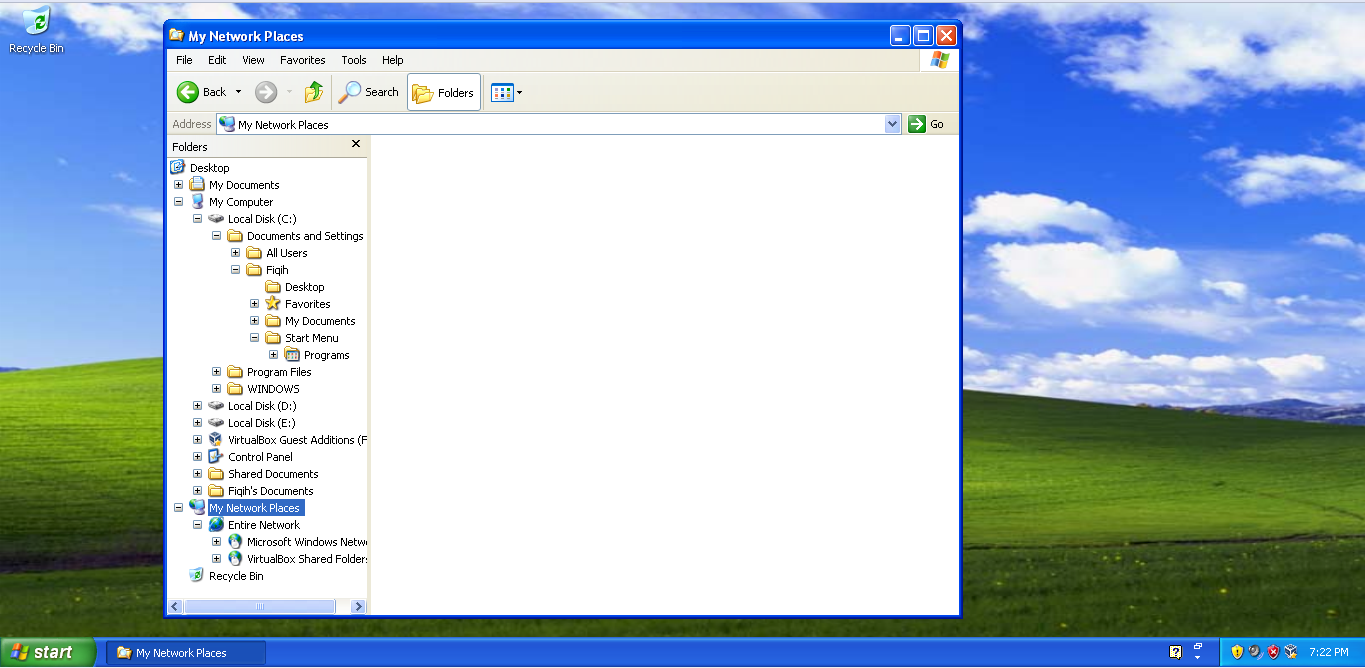Image resolution: width=1365 pixels, height=668 pixels.
Task: Select Local Disk (E:) drive icon
Action: point(216,423)
